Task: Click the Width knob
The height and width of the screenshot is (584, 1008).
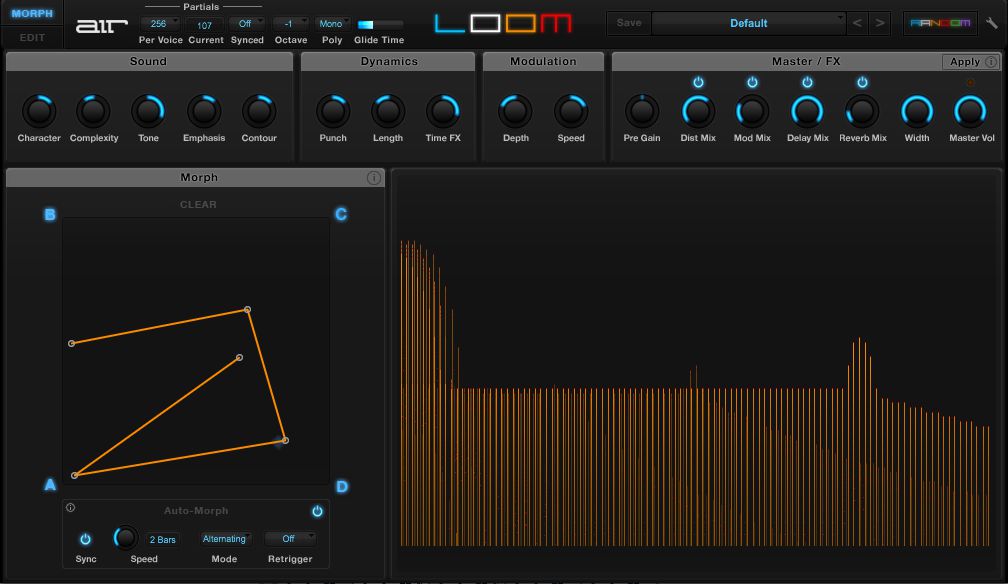Action: (917, 111)
